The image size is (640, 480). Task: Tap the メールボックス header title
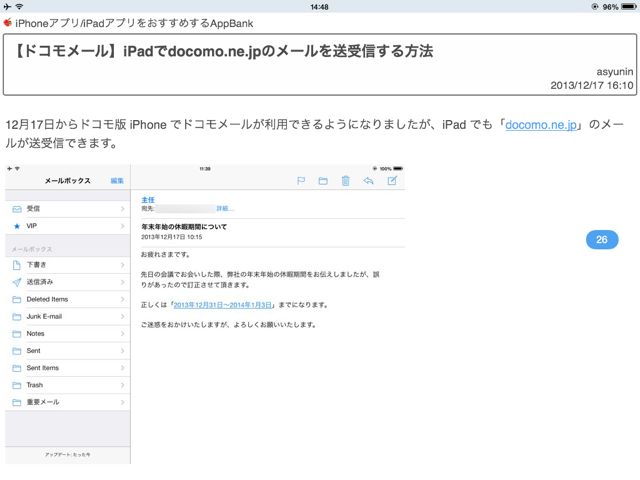tap(68, 181)
